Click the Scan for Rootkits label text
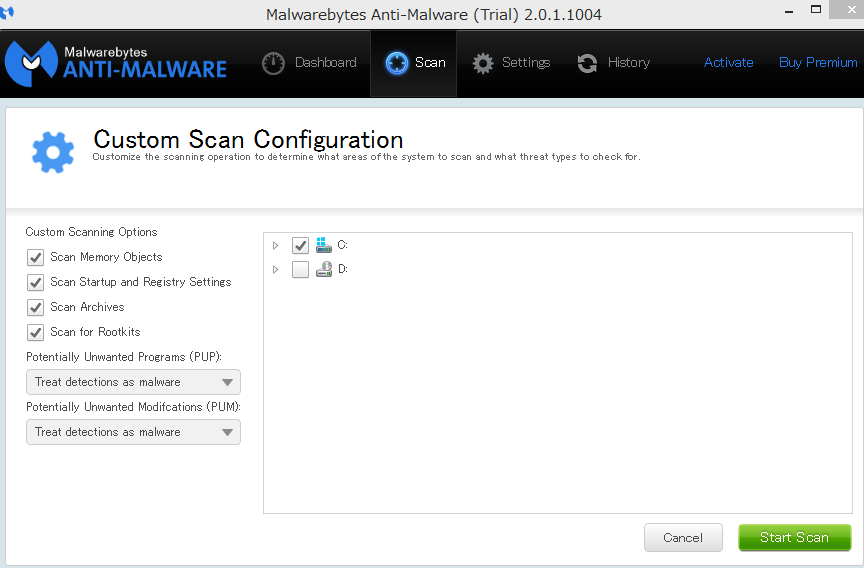The image size is (864, 568). pos(95,332)
